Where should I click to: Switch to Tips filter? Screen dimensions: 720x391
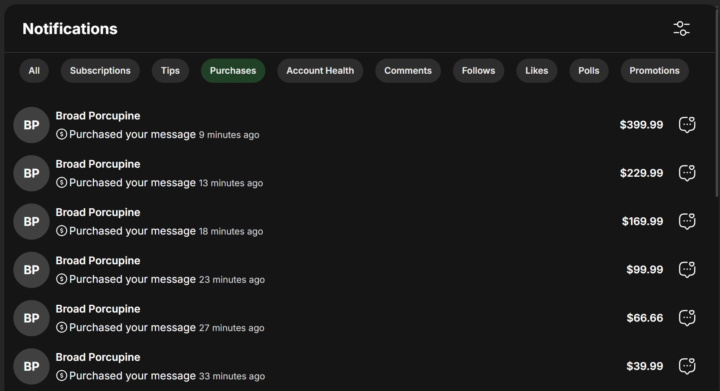[x=170, y=71]
